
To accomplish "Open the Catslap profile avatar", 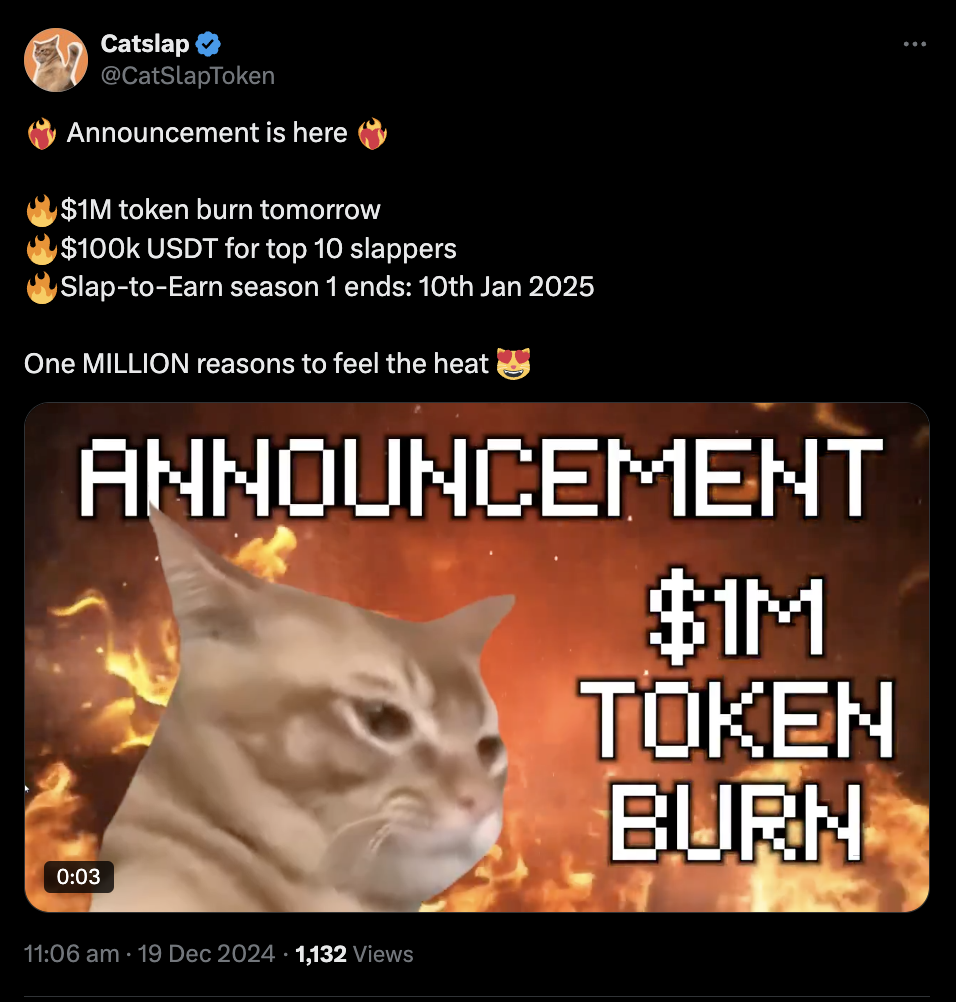I will coord(56,59).
